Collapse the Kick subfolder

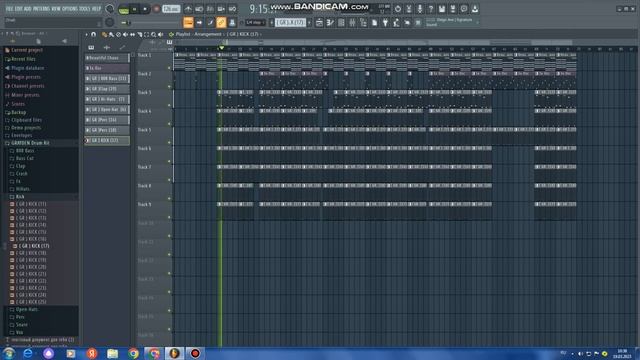(20, 197)
